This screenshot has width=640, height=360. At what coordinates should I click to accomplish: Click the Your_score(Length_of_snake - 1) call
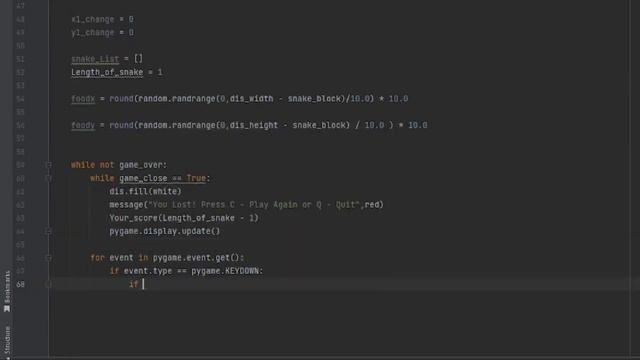tap(184, 218)
